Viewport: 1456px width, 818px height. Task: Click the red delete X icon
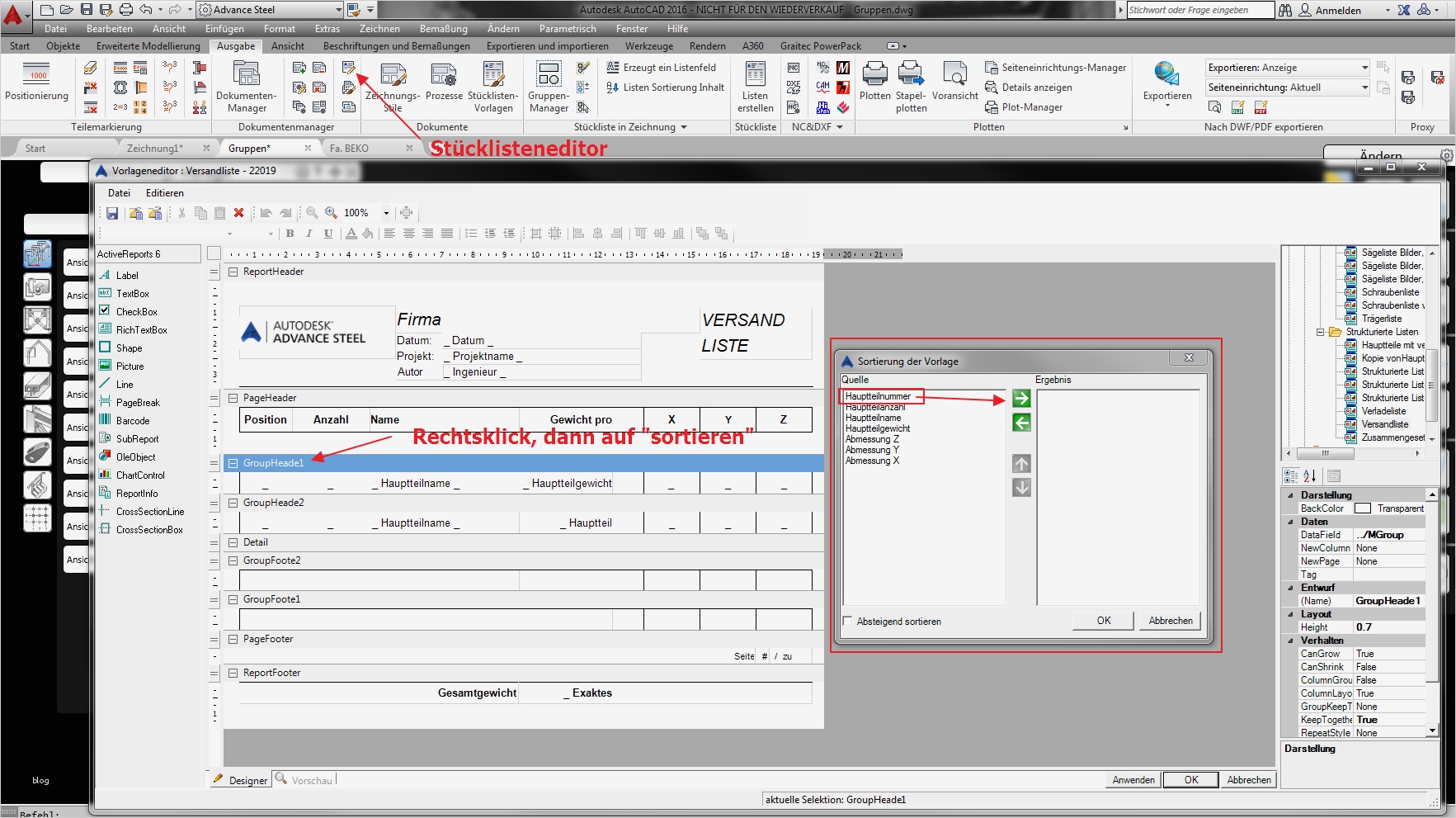click(239, 213)
